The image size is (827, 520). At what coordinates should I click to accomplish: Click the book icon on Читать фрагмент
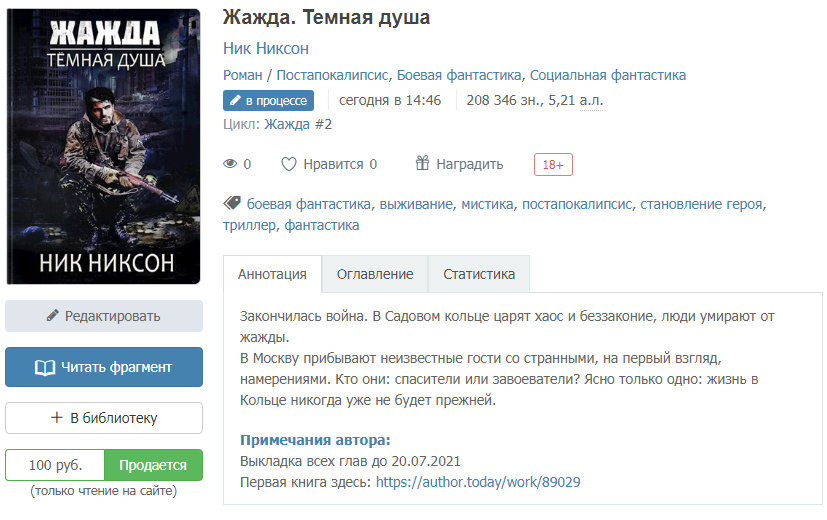[45, 368]
